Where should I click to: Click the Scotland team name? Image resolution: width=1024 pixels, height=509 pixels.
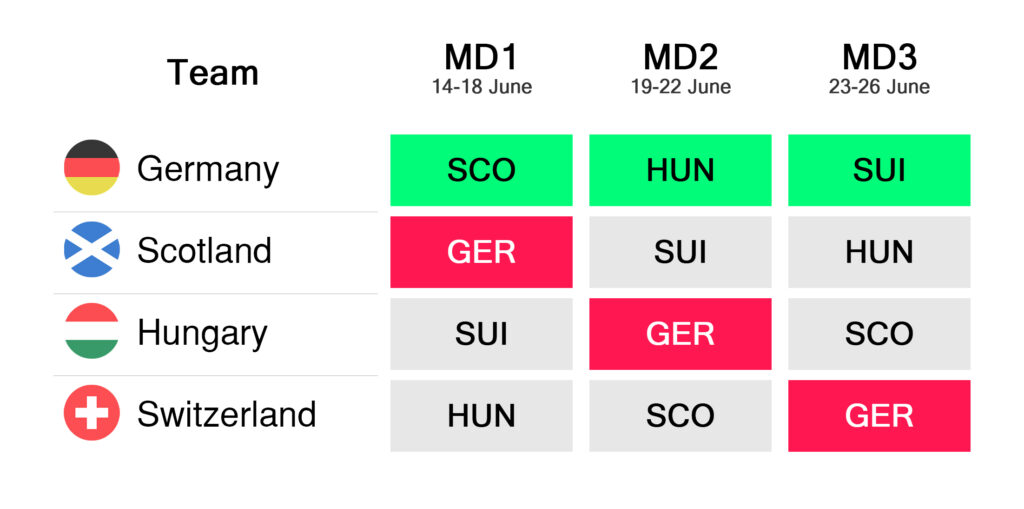click(x=204, y=250)
